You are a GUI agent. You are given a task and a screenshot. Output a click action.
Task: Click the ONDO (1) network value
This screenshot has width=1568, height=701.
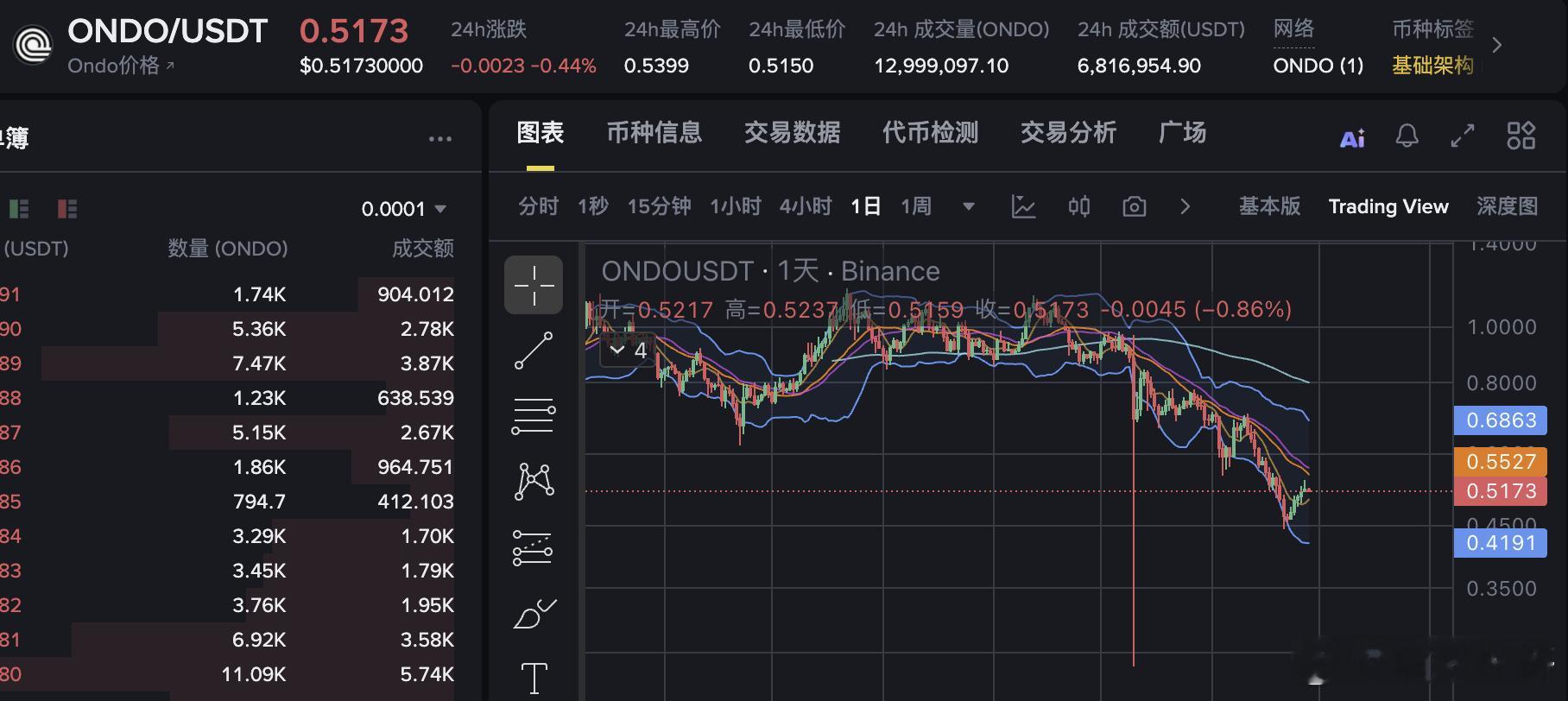click(x=1318, y=66)
